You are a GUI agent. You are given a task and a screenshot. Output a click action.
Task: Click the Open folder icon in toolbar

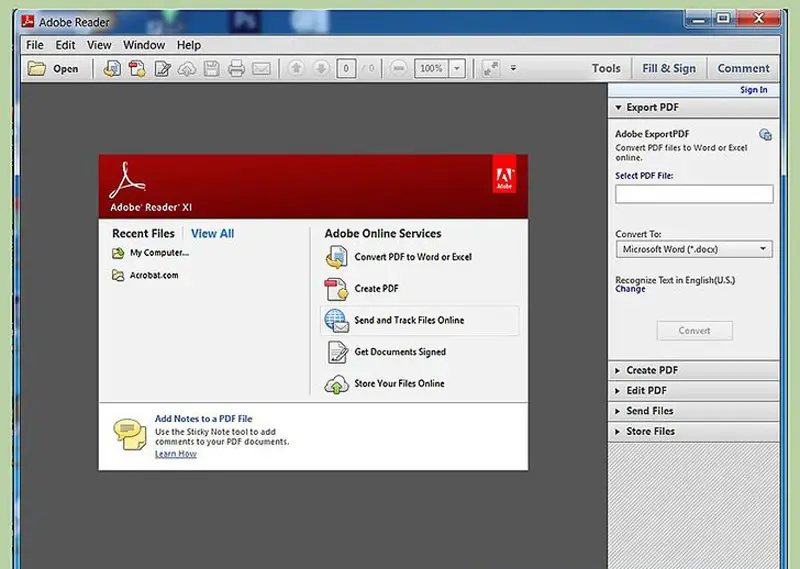37,68
